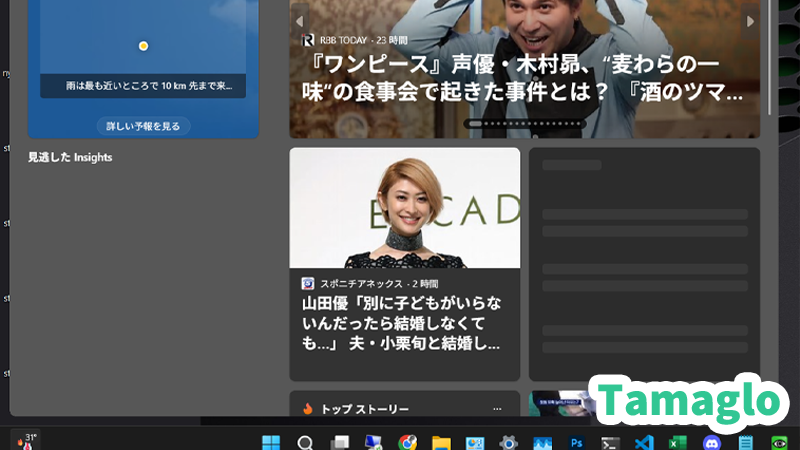Click the widgets panel vertical scrollbar
The height and width of the screenshot is (450, 800).
point(770,57)
